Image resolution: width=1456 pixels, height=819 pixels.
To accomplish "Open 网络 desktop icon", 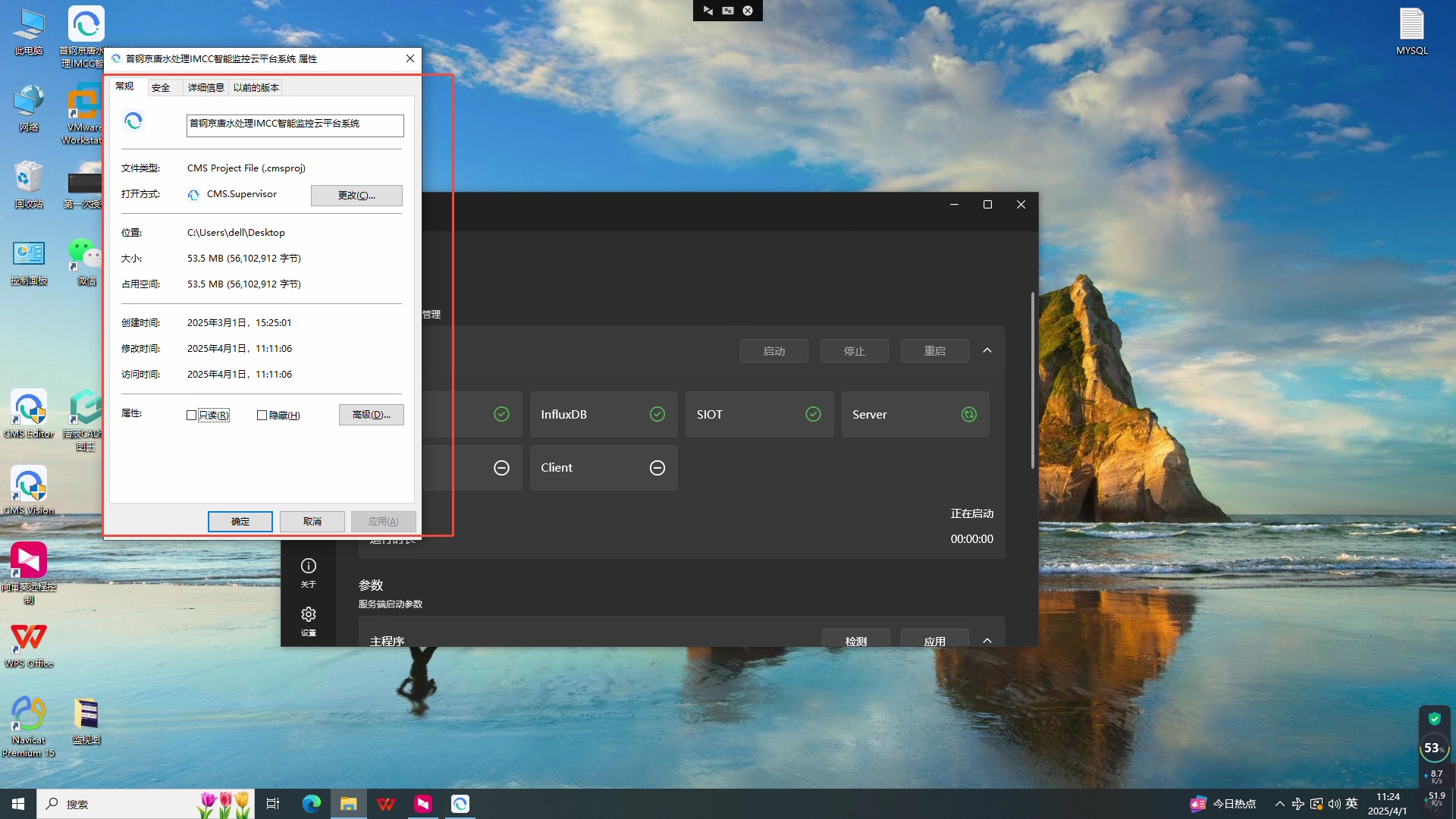I will click(x=29, y=108).
